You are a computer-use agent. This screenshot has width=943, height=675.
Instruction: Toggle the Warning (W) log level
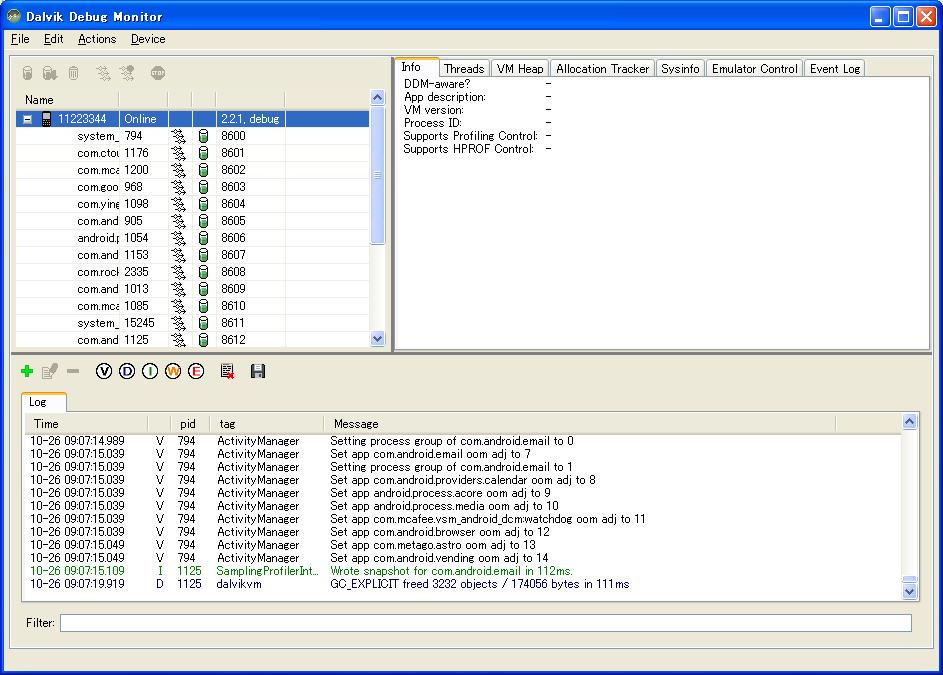click(x=173, y=372)
